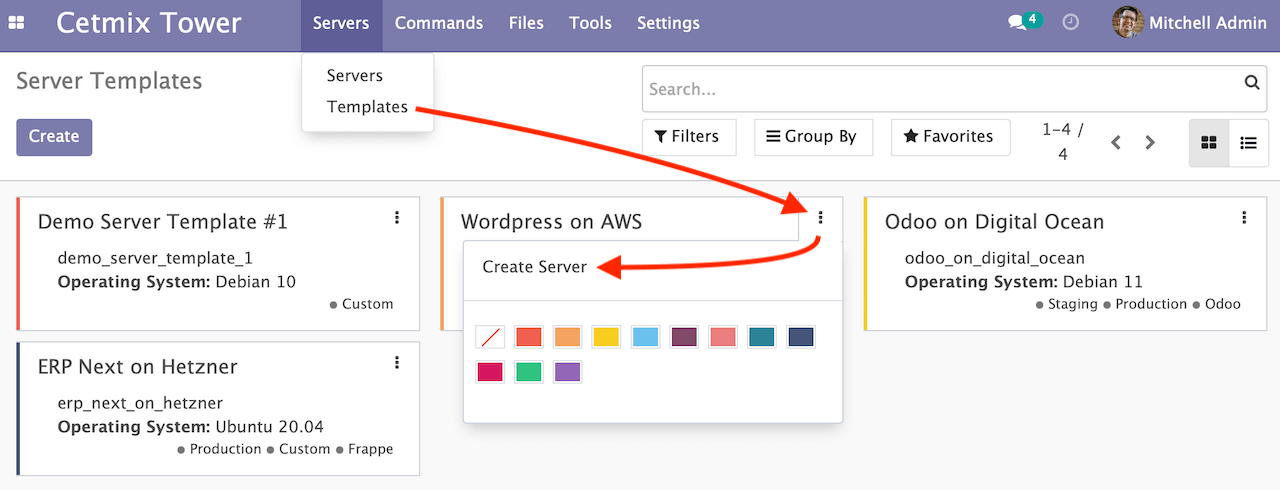The image size is (1280, 490).
Task: Go to previous page arrow
Action: click(1116, 142)
